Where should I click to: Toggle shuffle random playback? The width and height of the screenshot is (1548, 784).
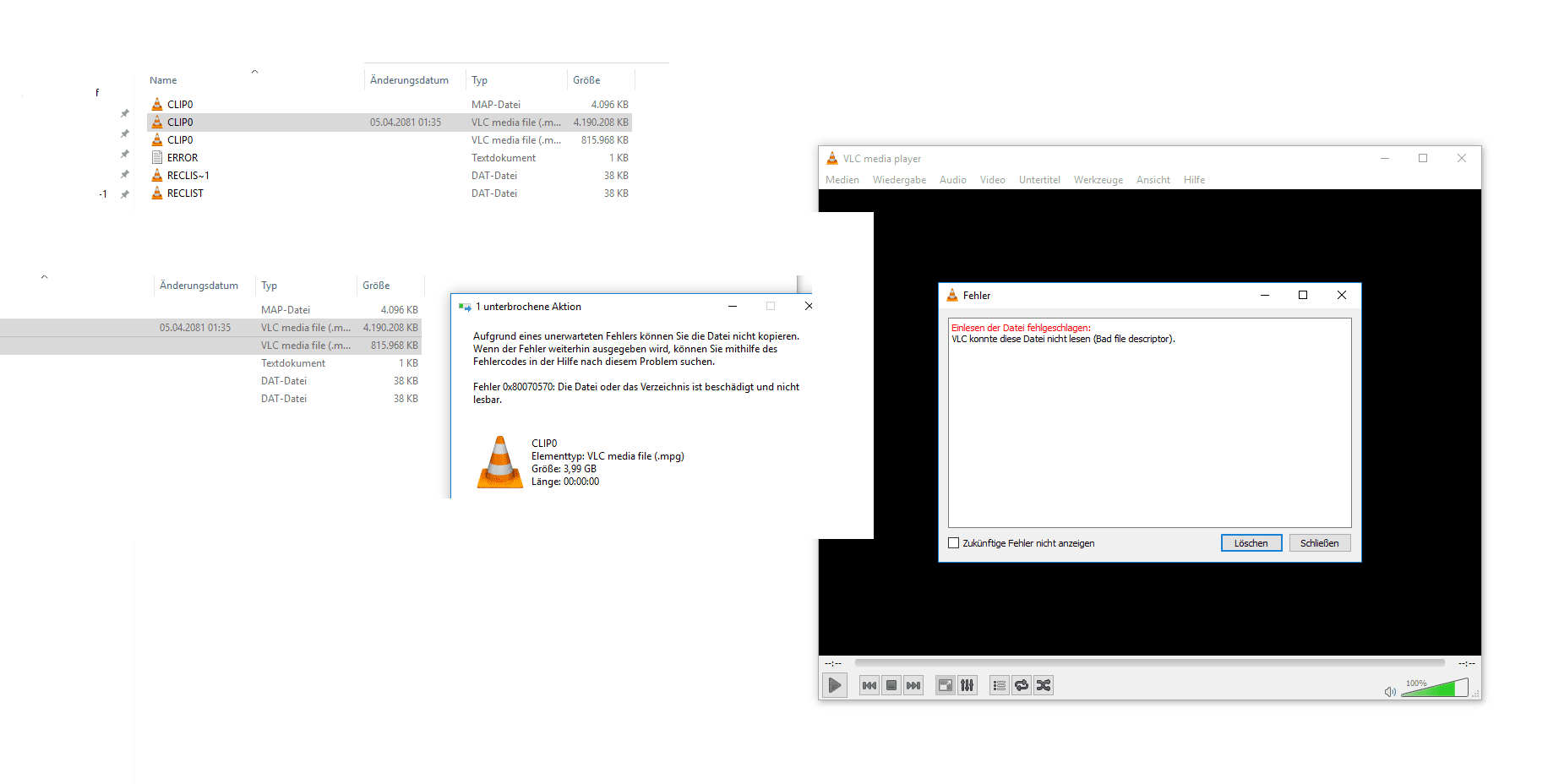[1044, 685]
